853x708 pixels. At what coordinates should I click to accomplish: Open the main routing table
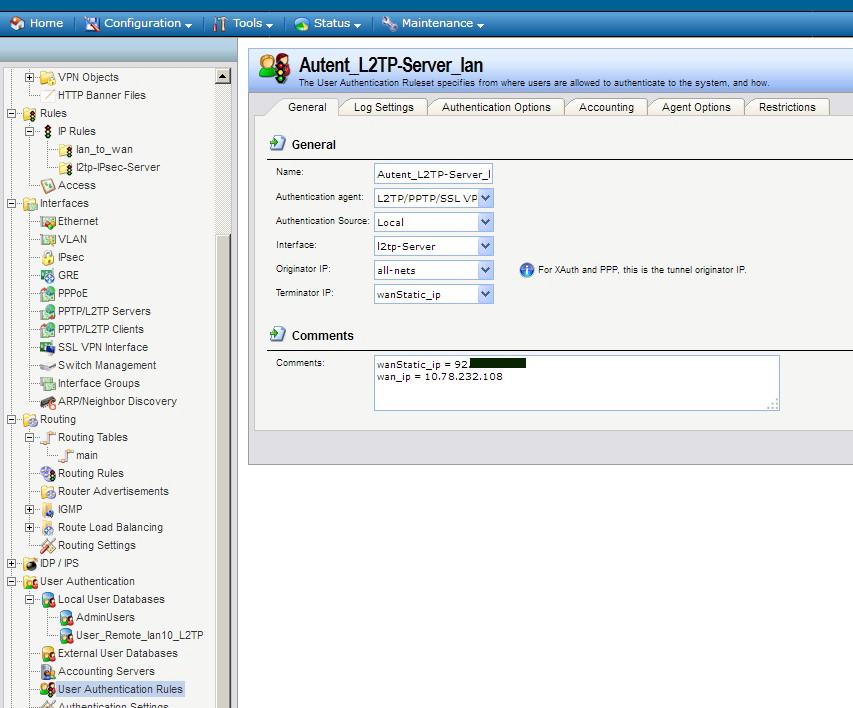click(x=87, y=455)
